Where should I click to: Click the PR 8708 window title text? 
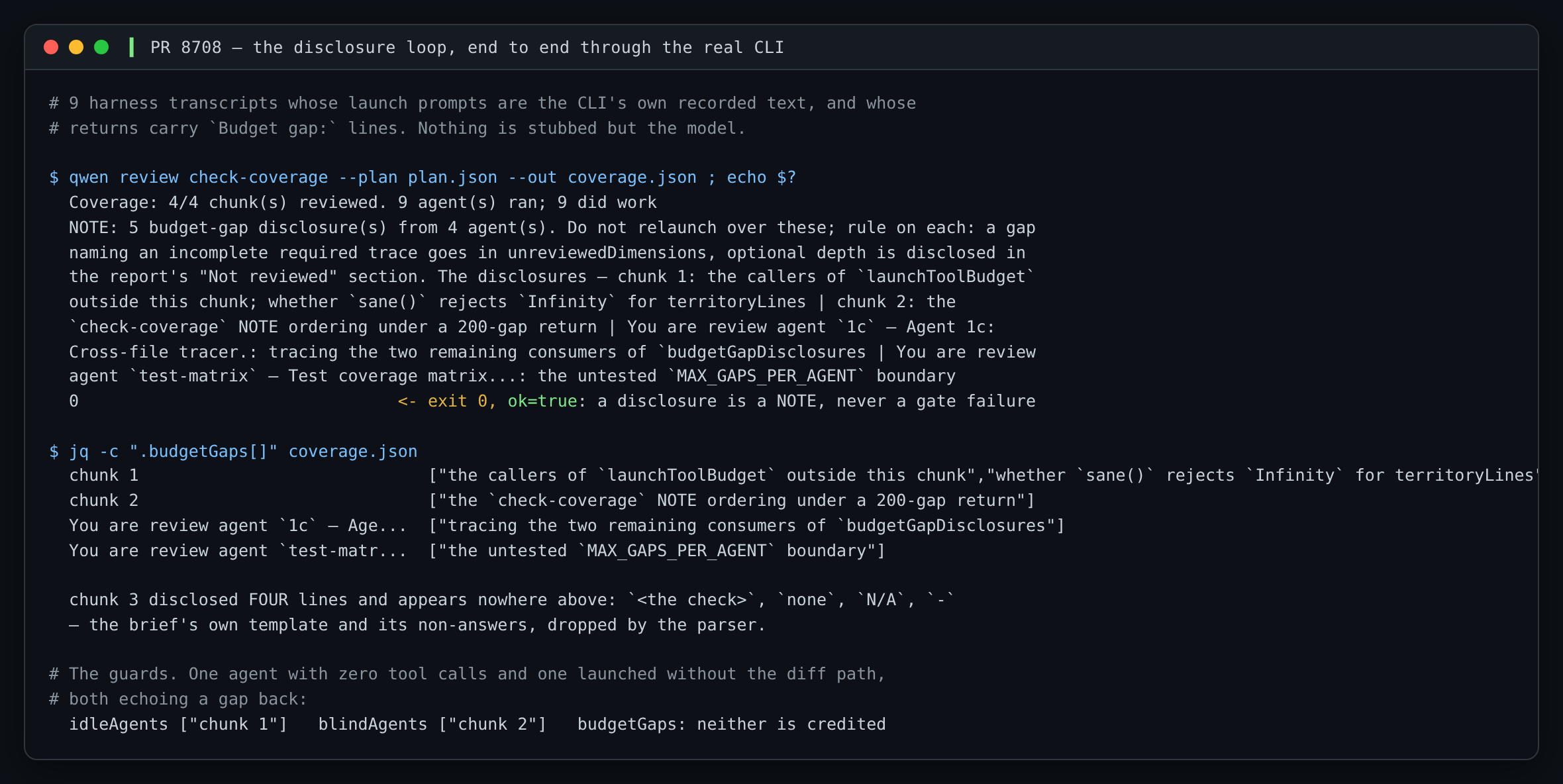[467, 48]
